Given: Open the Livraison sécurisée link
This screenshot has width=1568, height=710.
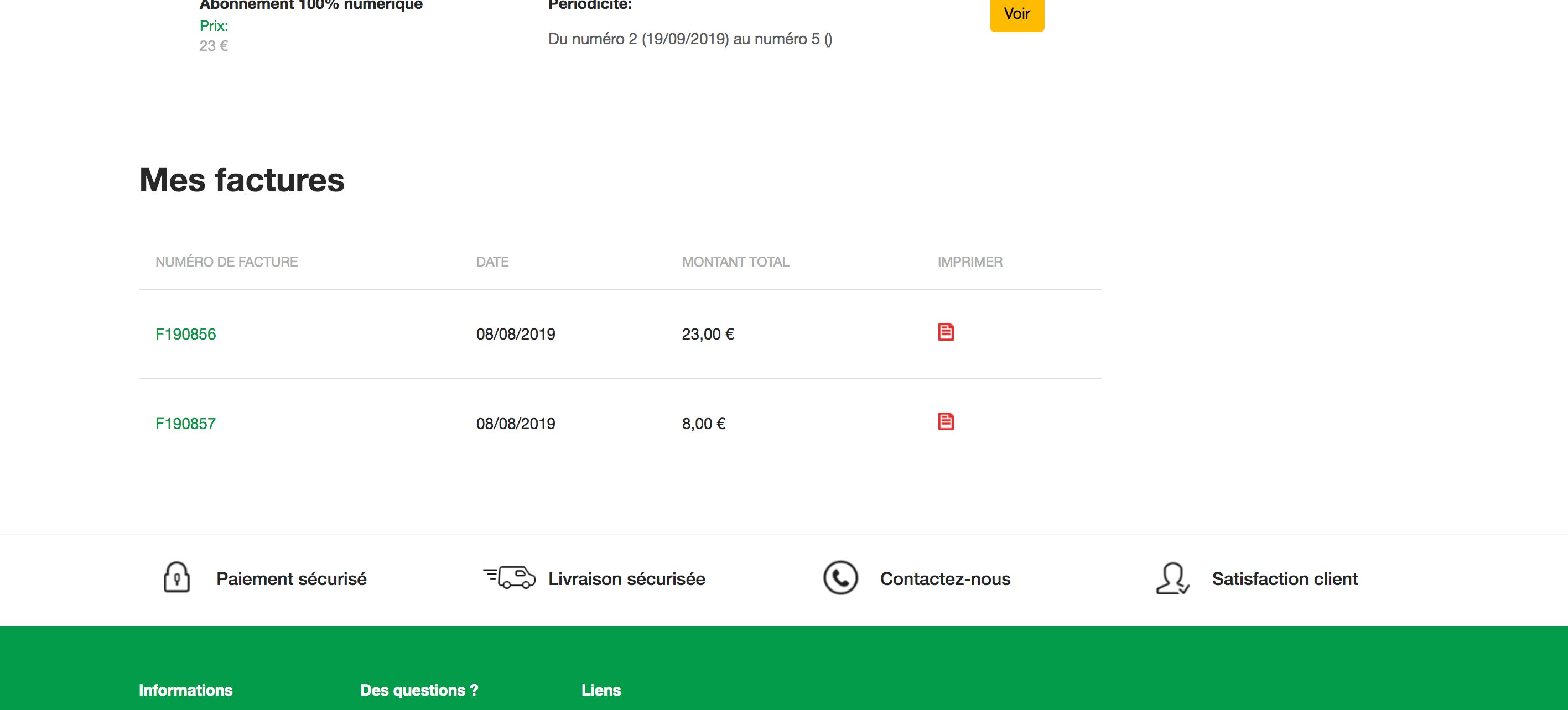Looking at the screenshot, I should point(626,578).
